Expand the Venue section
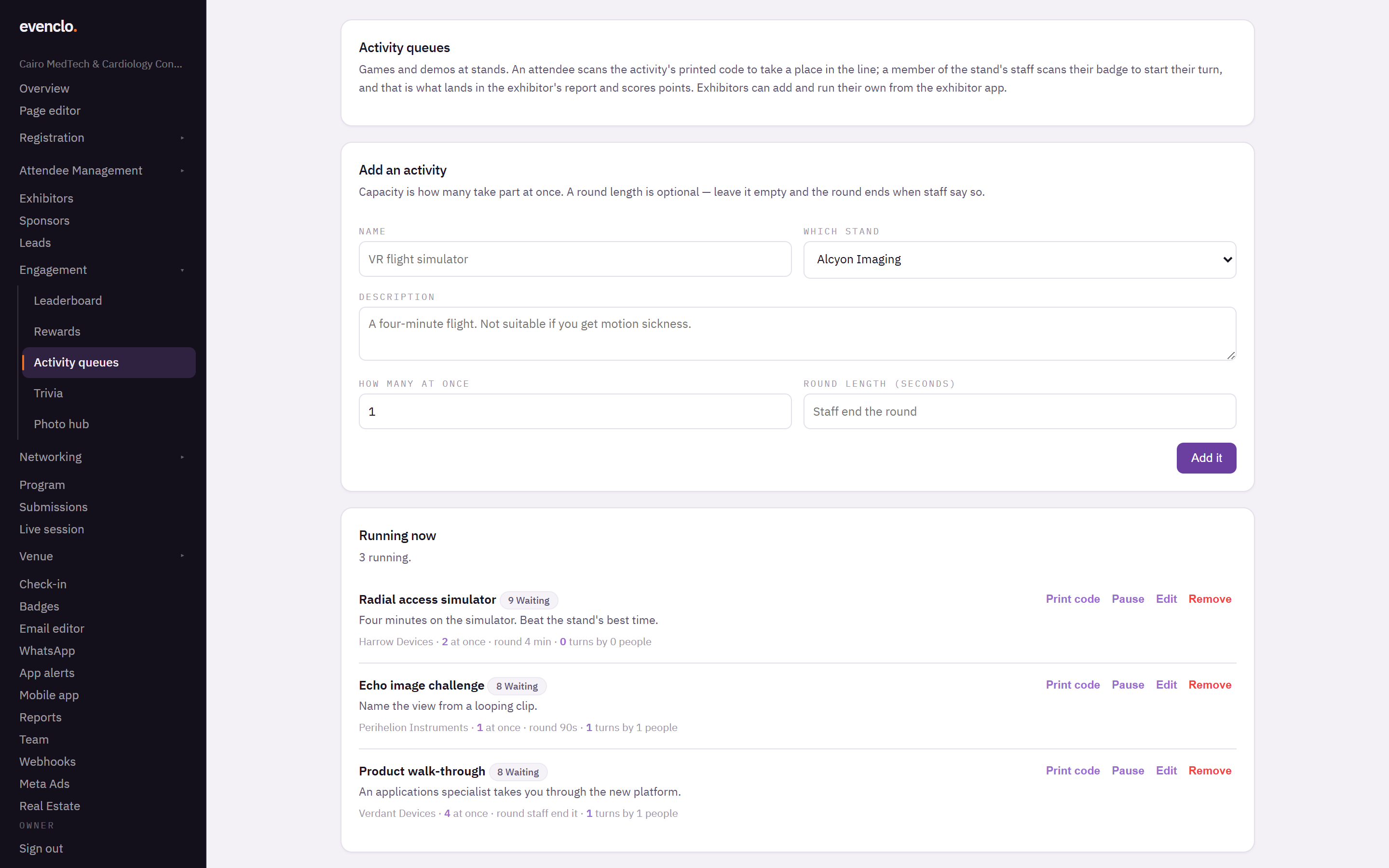 pyautogui.click(x=103, y=556)
